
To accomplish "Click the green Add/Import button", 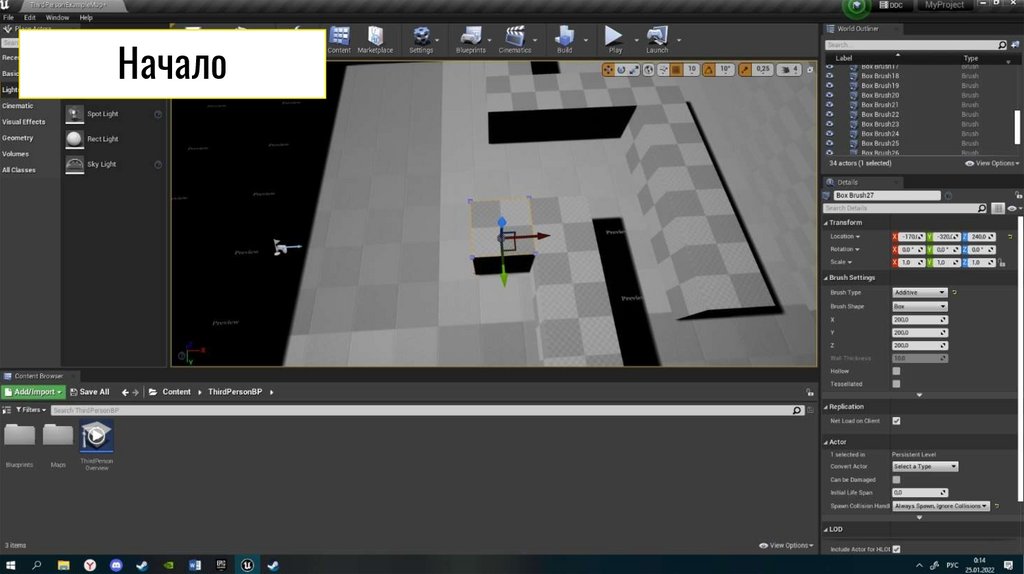I will (34, 392).
